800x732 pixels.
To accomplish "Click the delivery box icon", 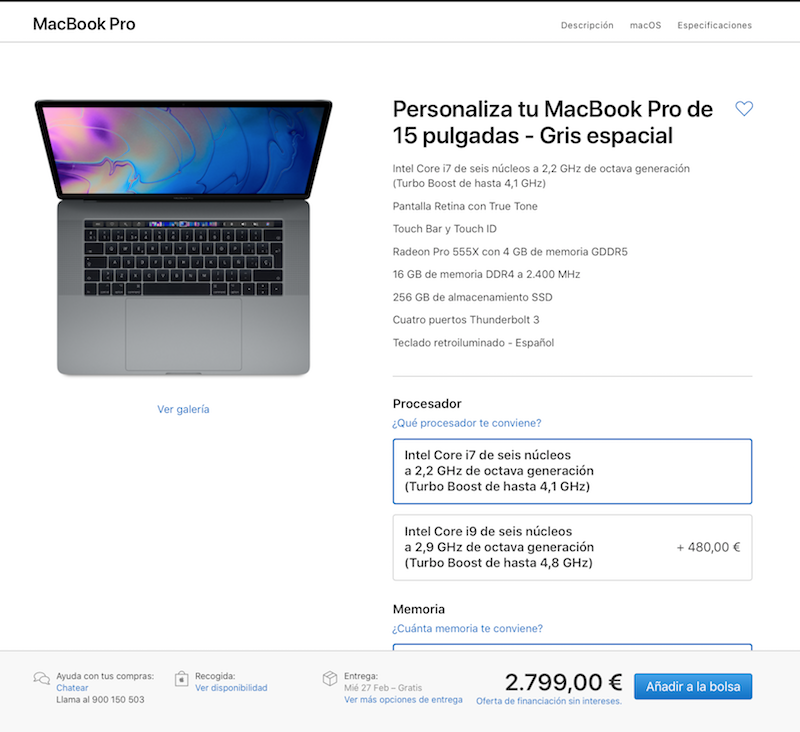I will coord(330,678).
